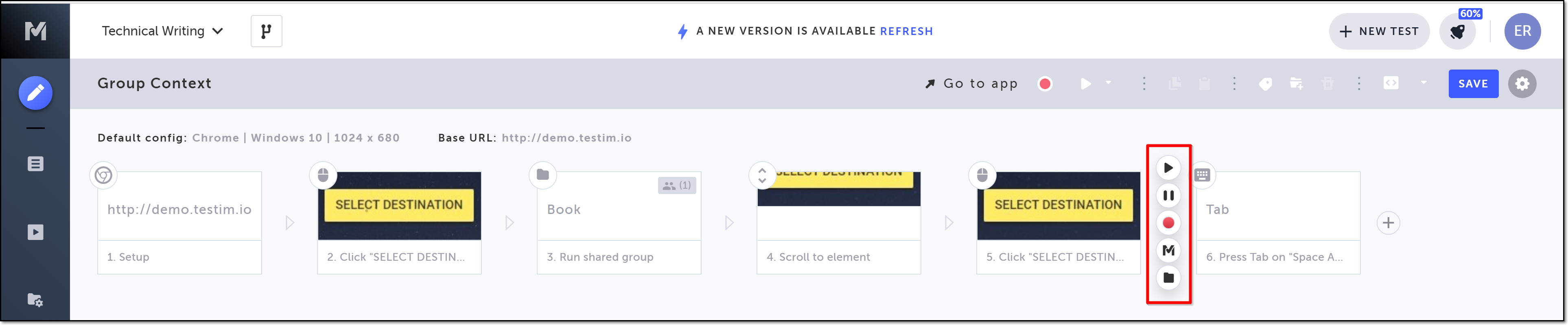Open the folder settings sidebar icon
The image size is (1568, 325).
click(x=35, y=299)
